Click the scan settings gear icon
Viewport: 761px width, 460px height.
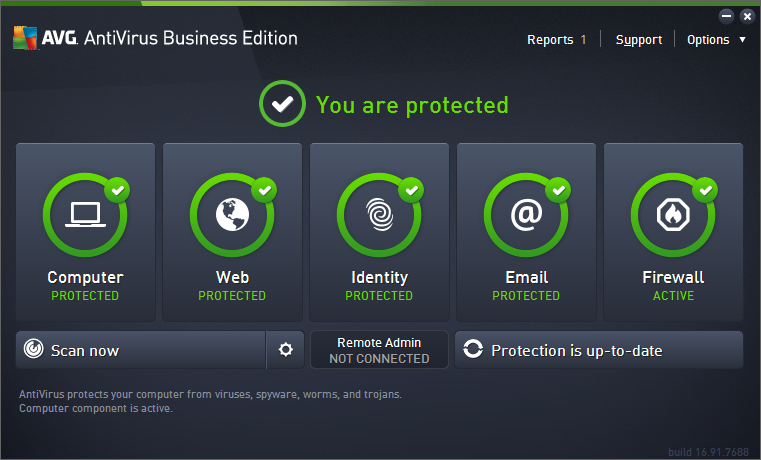pos(286,350)
